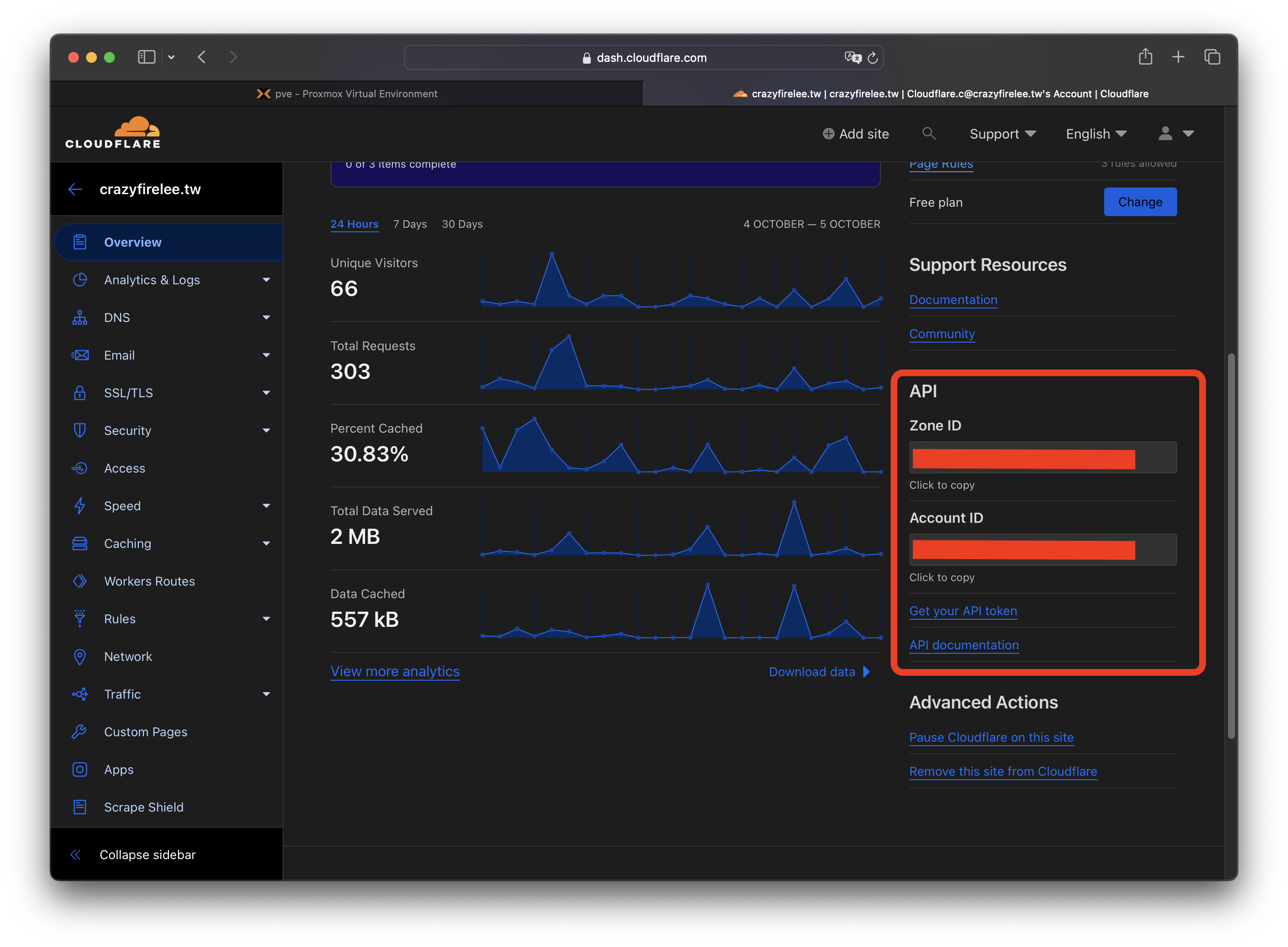The height and width of the screenshot is (947, 1288).
Task: Click the Cloudflare logo
Action: [x=113, y=133]
